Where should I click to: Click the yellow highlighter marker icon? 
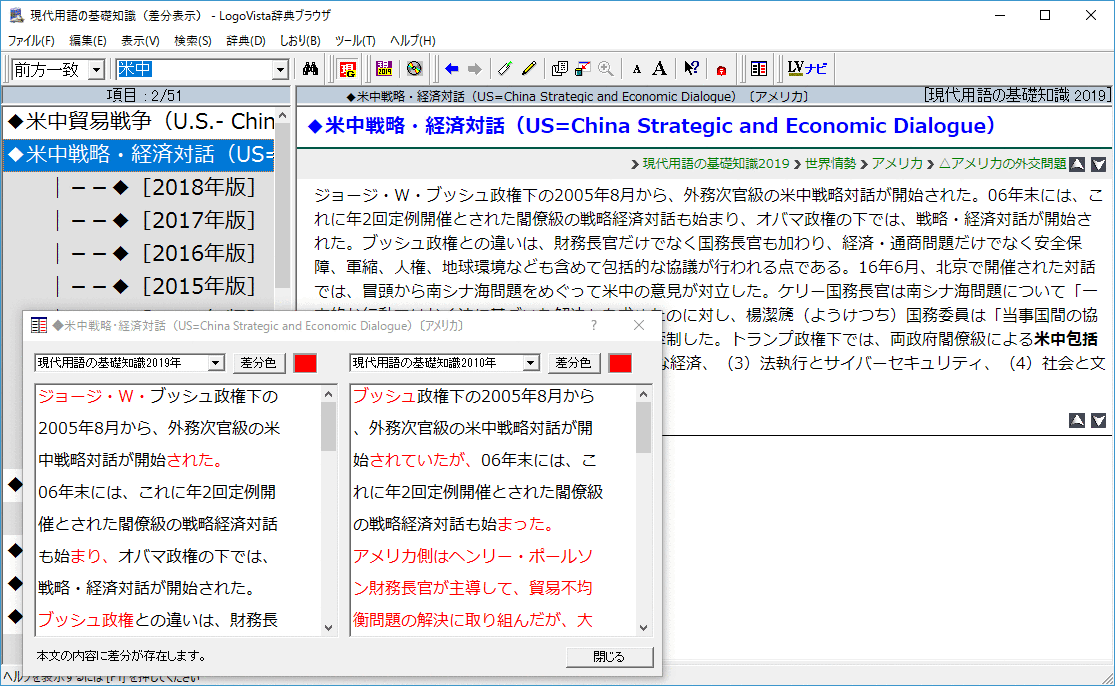point(529,69)
